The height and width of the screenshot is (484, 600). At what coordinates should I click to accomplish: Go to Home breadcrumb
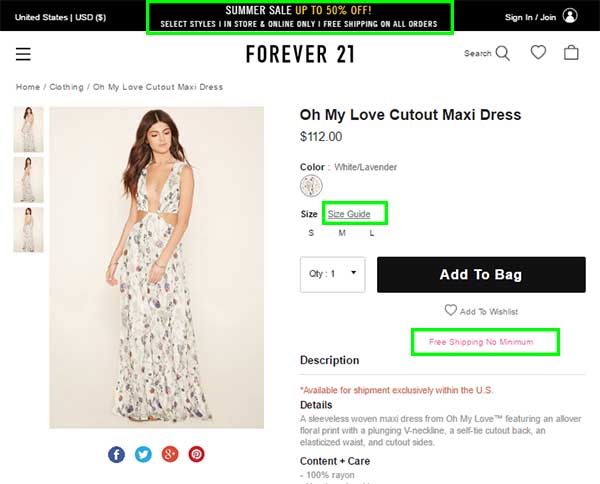click(27, 87)
